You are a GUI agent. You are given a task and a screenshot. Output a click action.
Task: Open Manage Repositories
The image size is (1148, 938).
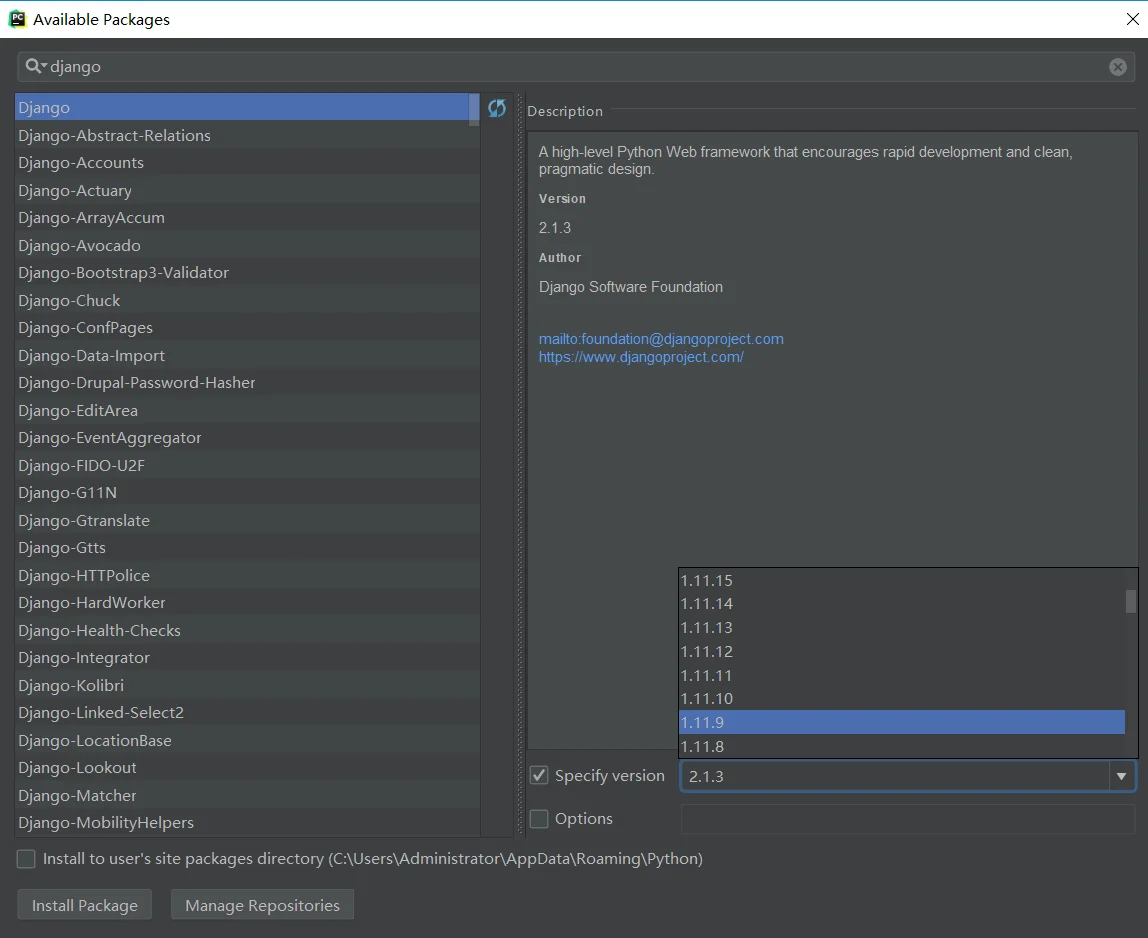click(262, 905)
